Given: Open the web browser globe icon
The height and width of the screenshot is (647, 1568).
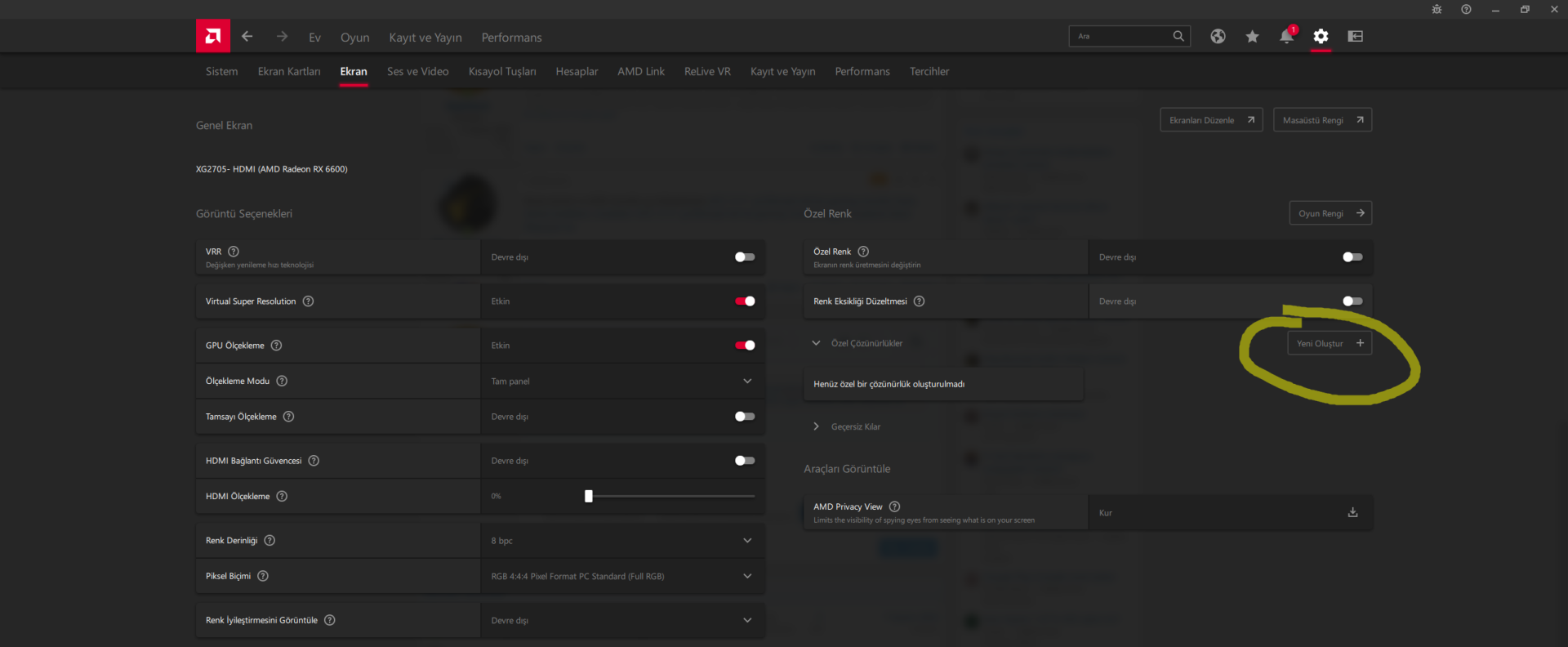Looking at the screenshot, I should [x=1218, y=36].
